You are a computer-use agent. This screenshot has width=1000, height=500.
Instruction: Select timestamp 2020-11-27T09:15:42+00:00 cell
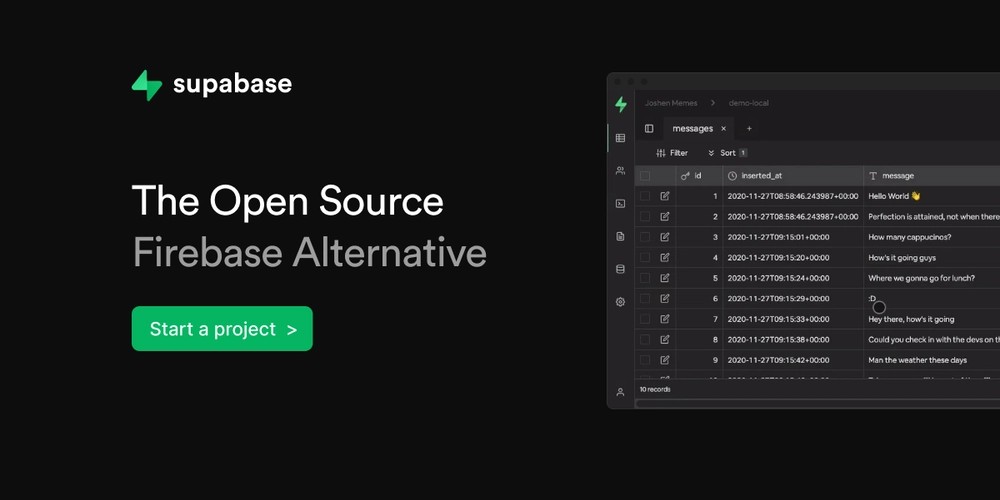click(x=793, y=360)
